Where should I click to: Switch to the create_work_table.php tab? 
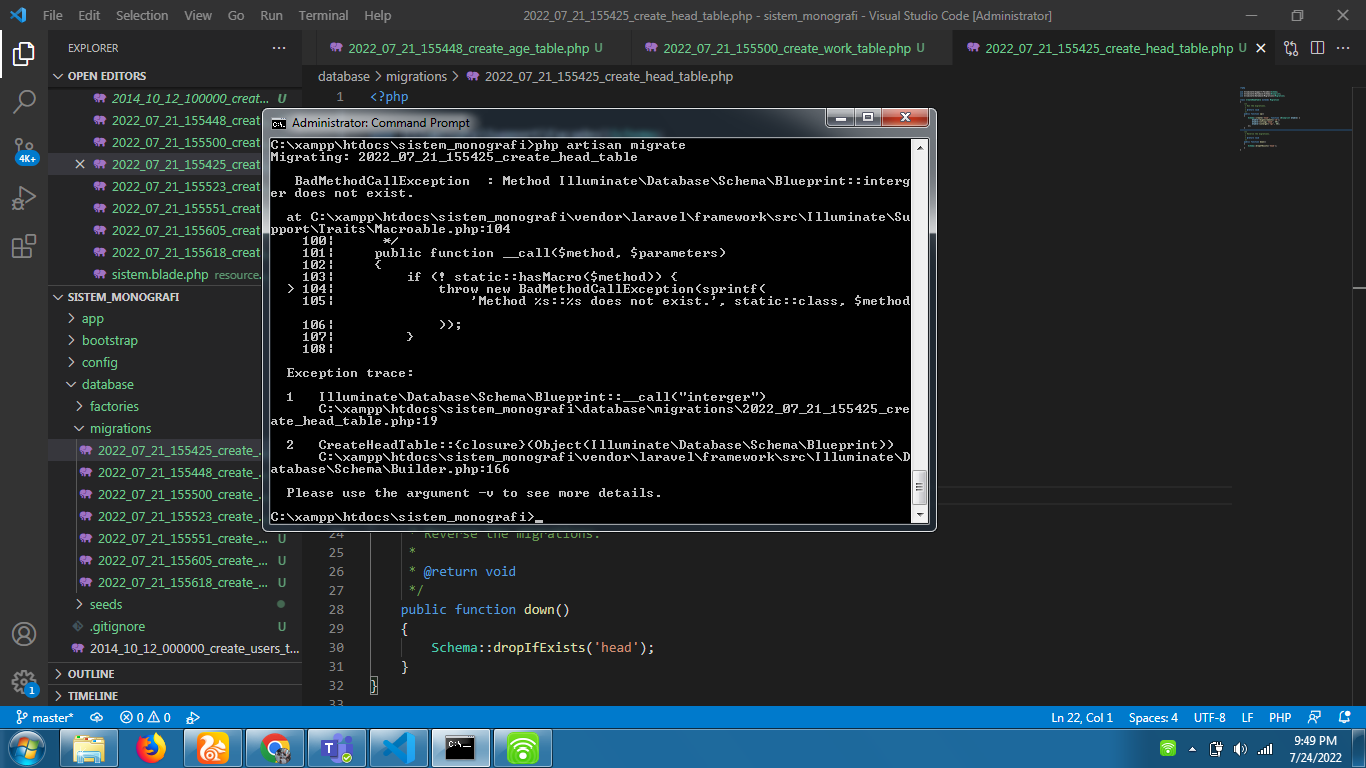coord(787,48)
